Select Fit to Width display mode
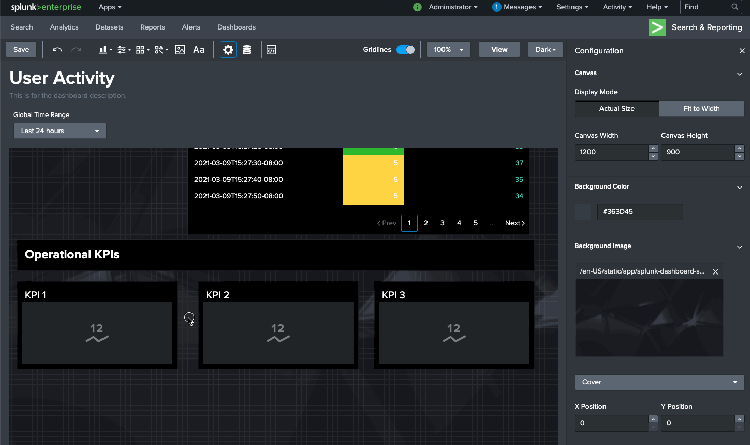This screenshot has width=750, height=445. (x=701, y=108)
